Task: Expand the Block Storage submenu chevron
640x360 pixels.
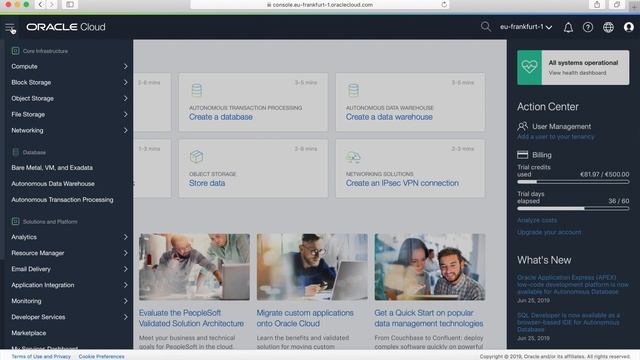Action: point(125,82)
